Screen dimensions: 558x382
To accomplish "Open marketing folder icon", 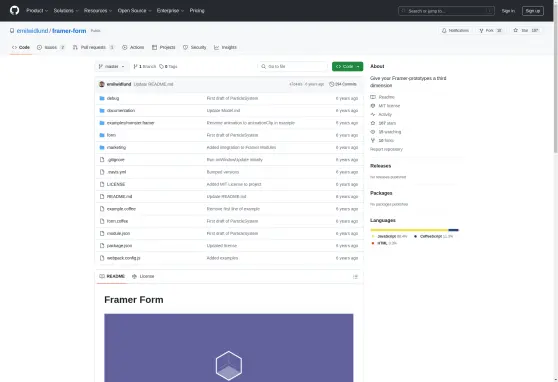I will click(102, 147).
